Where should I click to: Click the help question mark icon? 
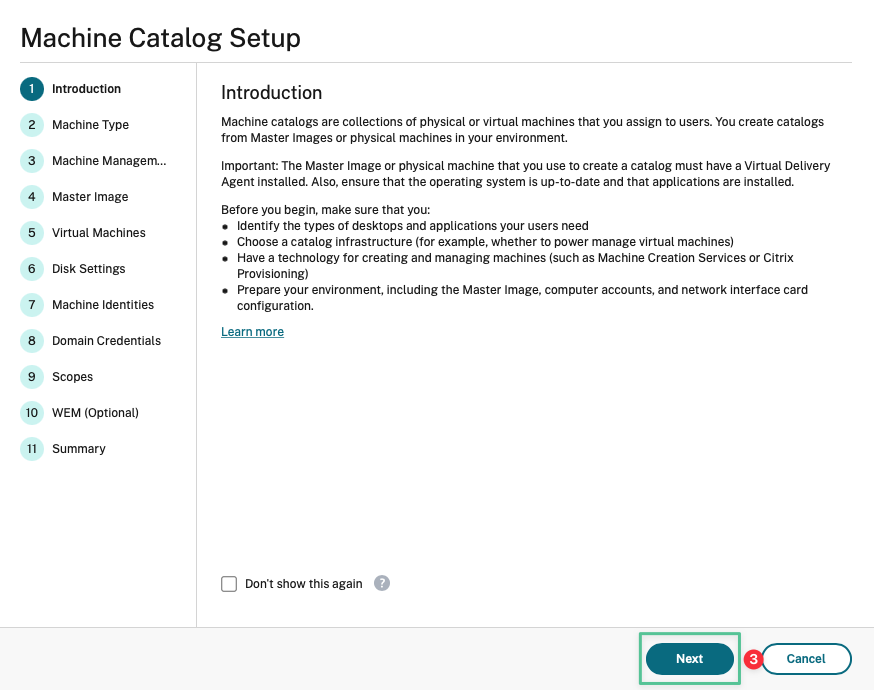382,583
